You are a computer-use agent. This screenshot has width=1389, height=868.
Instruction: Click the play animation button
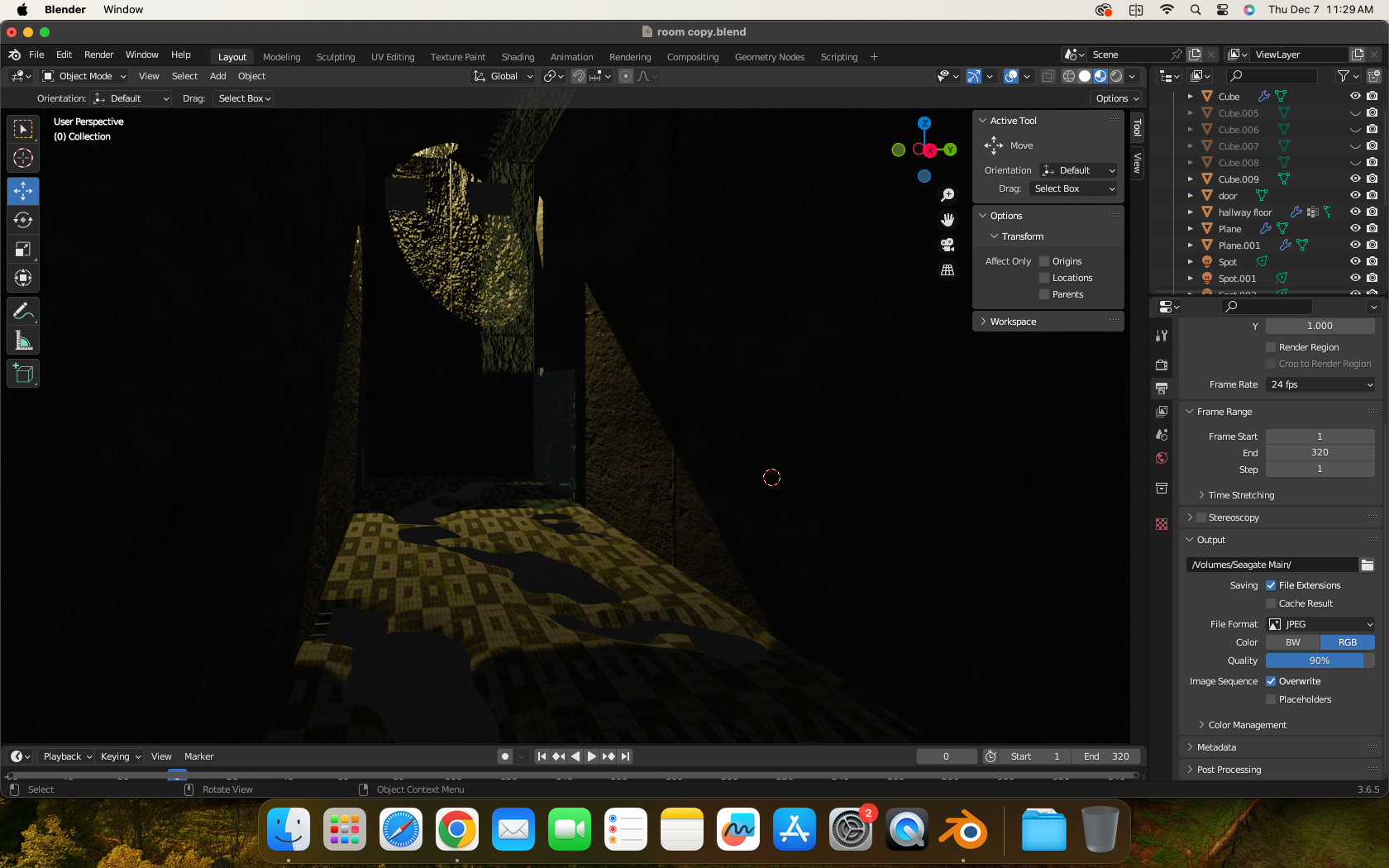tap(591, 756)
